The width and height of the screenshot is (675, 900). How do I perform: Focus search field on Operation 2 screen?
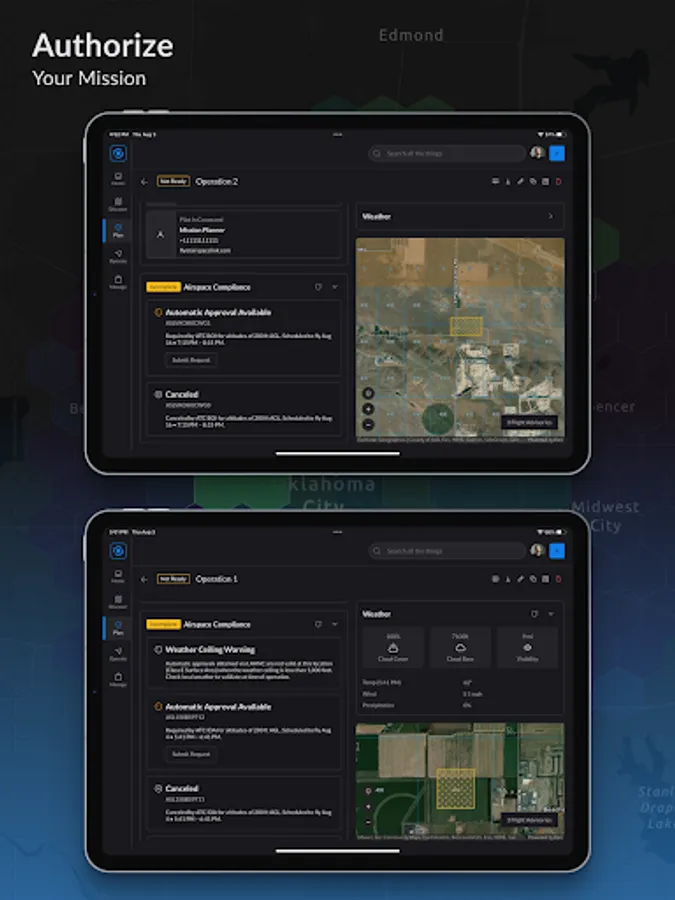pos(447,153)
